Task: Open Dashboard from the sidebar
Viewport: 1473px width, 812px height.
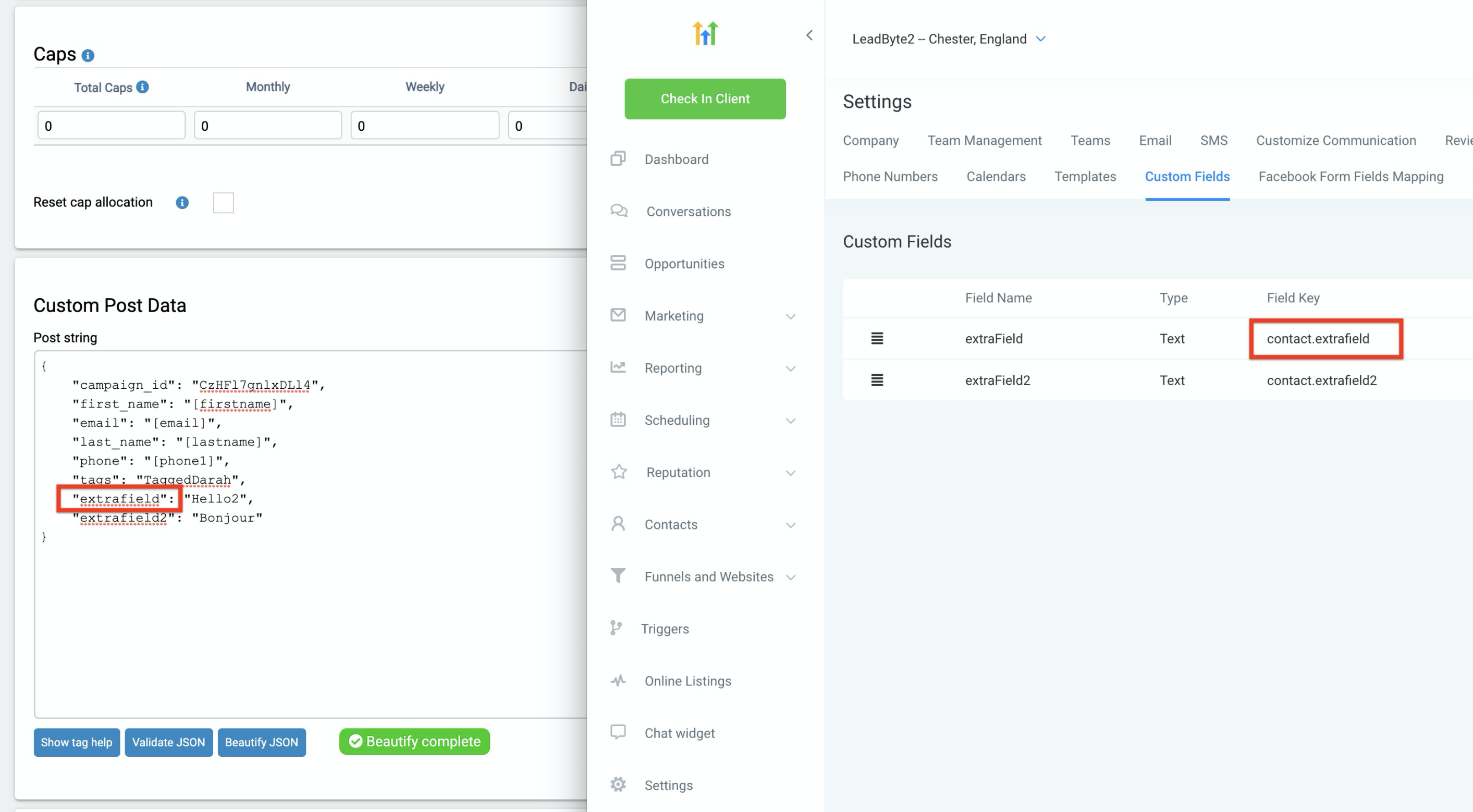Action: 677,159
